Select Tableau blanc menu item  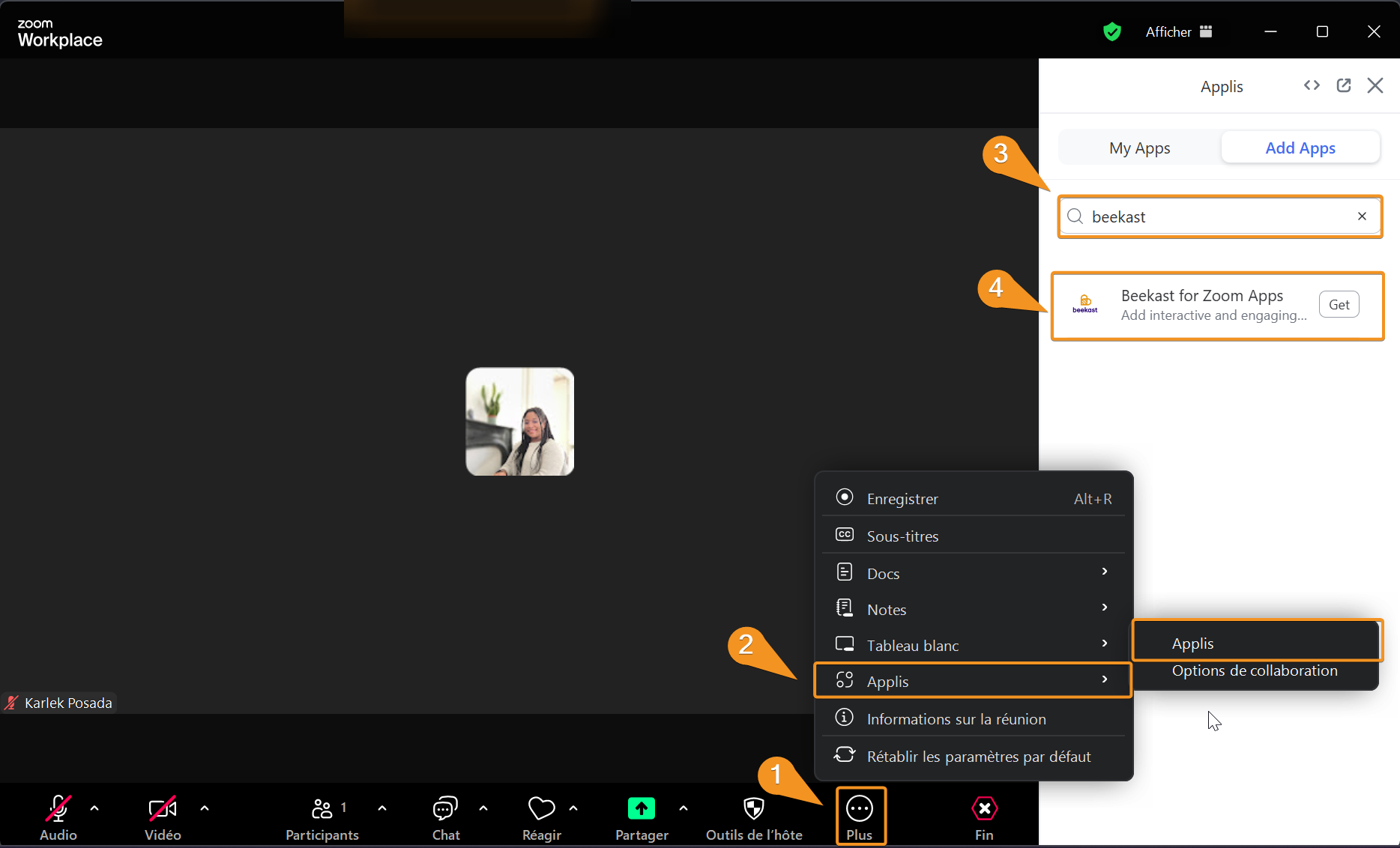click(x=974, y=645)
